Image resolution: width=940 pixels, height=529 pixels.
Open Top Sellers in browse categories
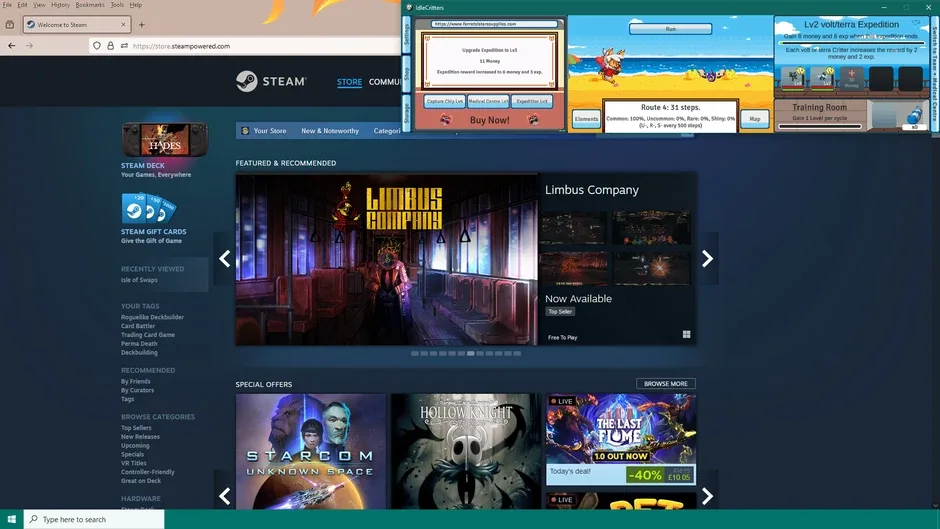point(136,428)
